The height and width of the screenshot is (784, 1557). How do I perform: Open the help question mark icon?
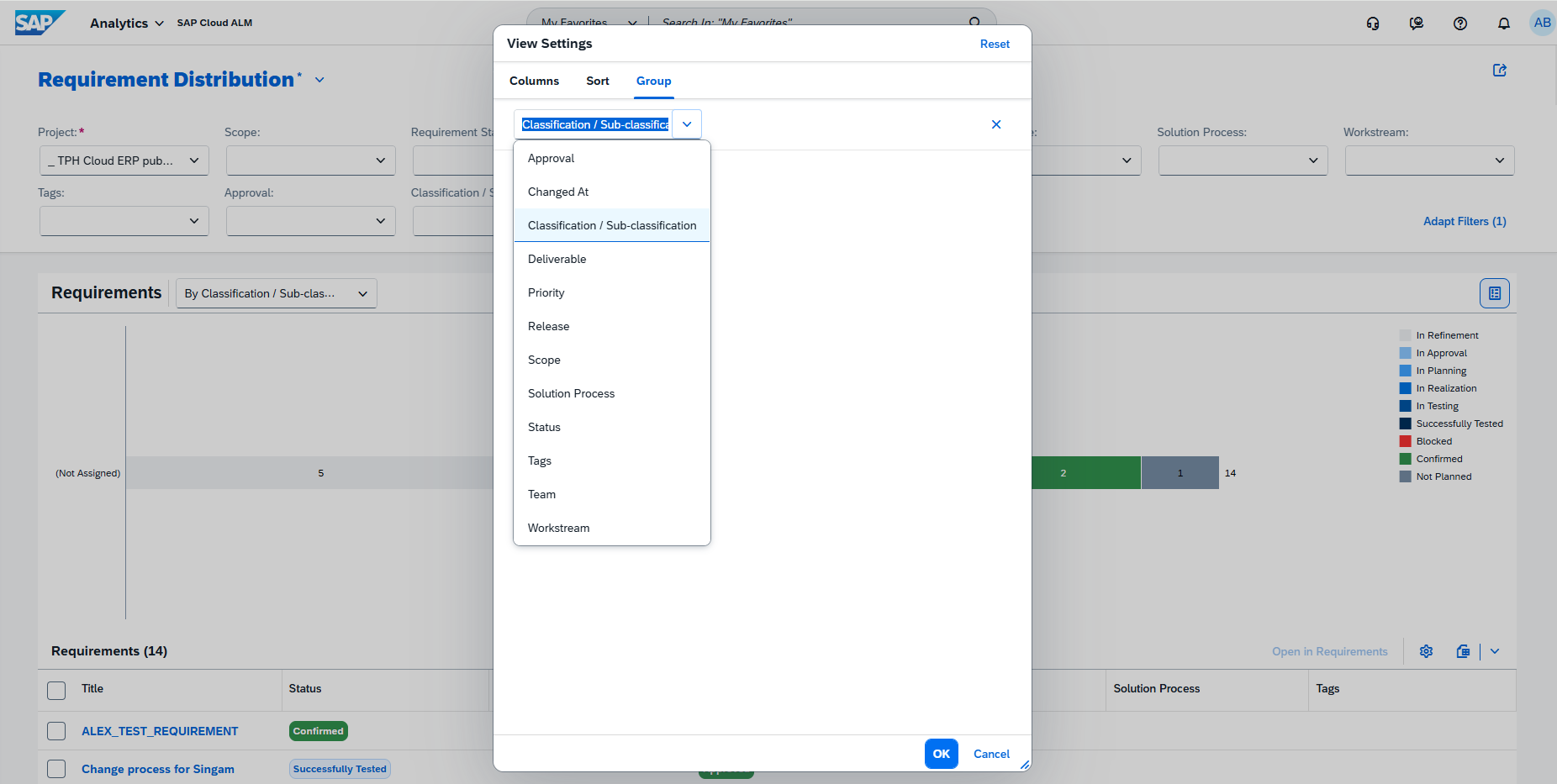[1460, 24]
